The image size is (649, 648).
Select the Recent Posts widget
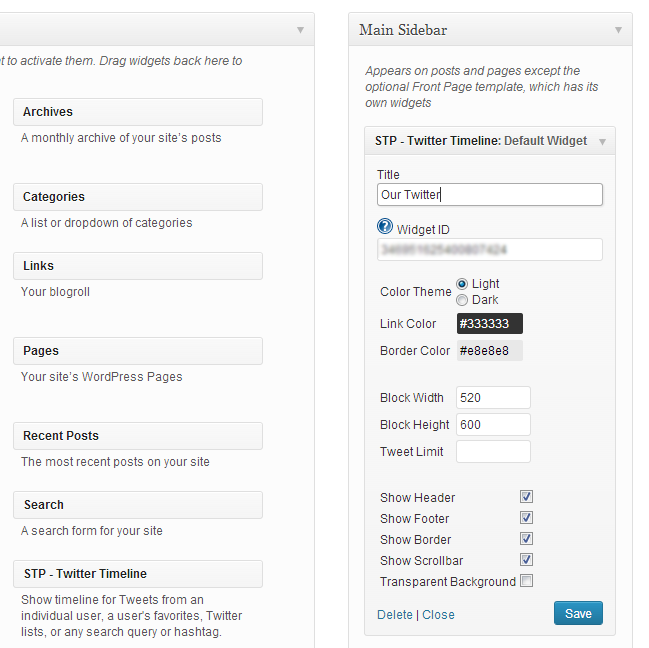click(138, 436)
